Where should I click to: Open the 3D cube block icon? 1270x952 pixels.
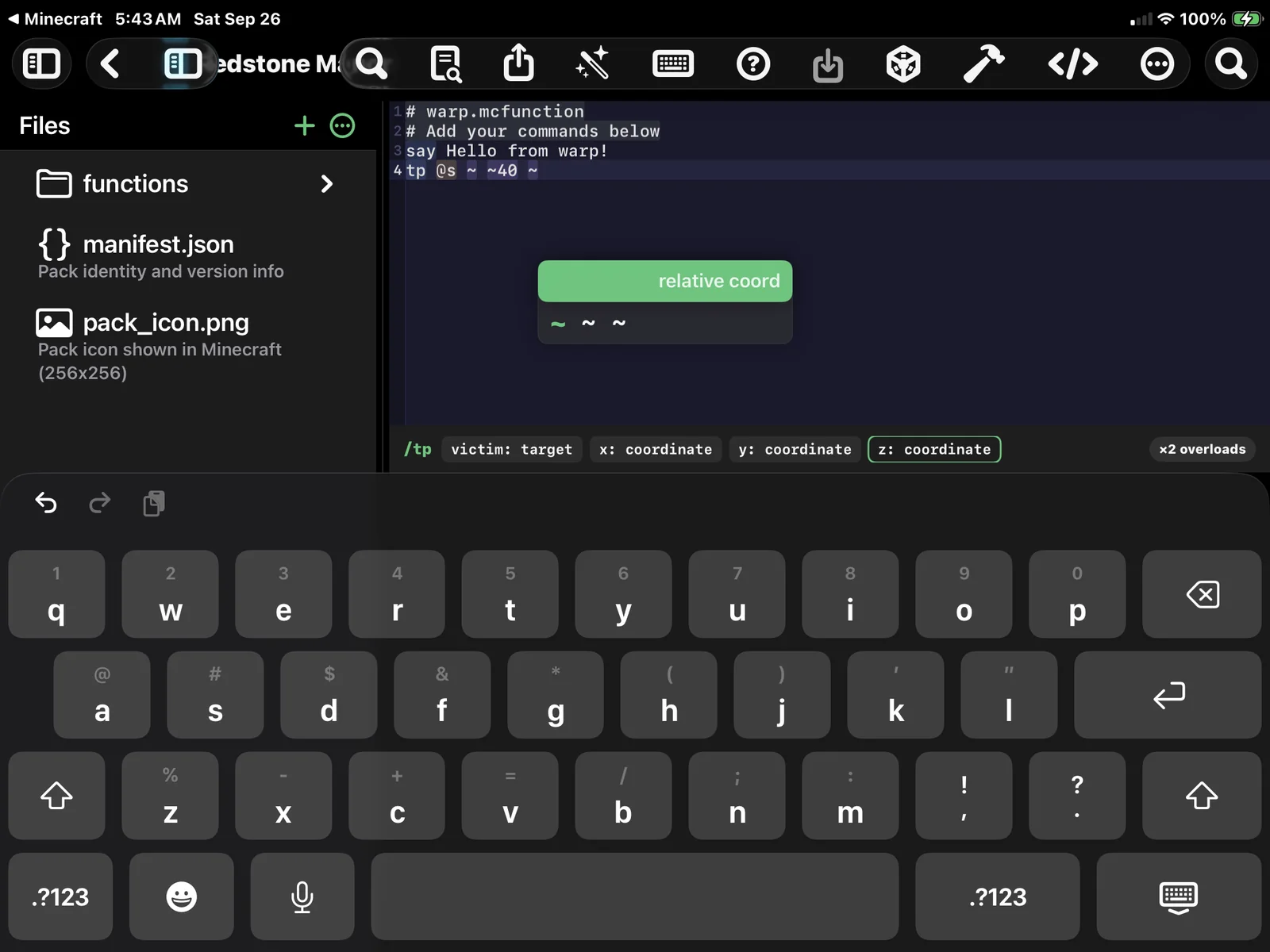[x=903, y=63]
